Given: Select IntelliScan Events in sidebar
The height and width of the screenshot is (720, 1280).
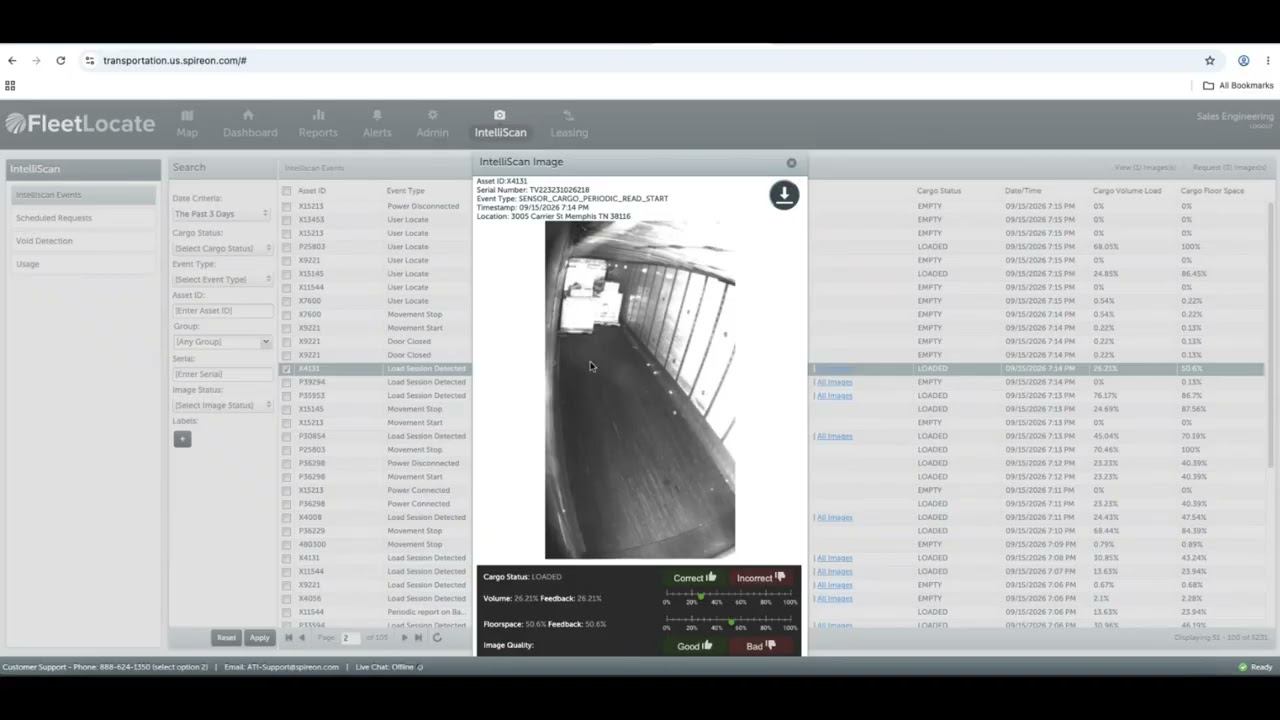Looking at the screenshot, I should click(x=83, y=195).
